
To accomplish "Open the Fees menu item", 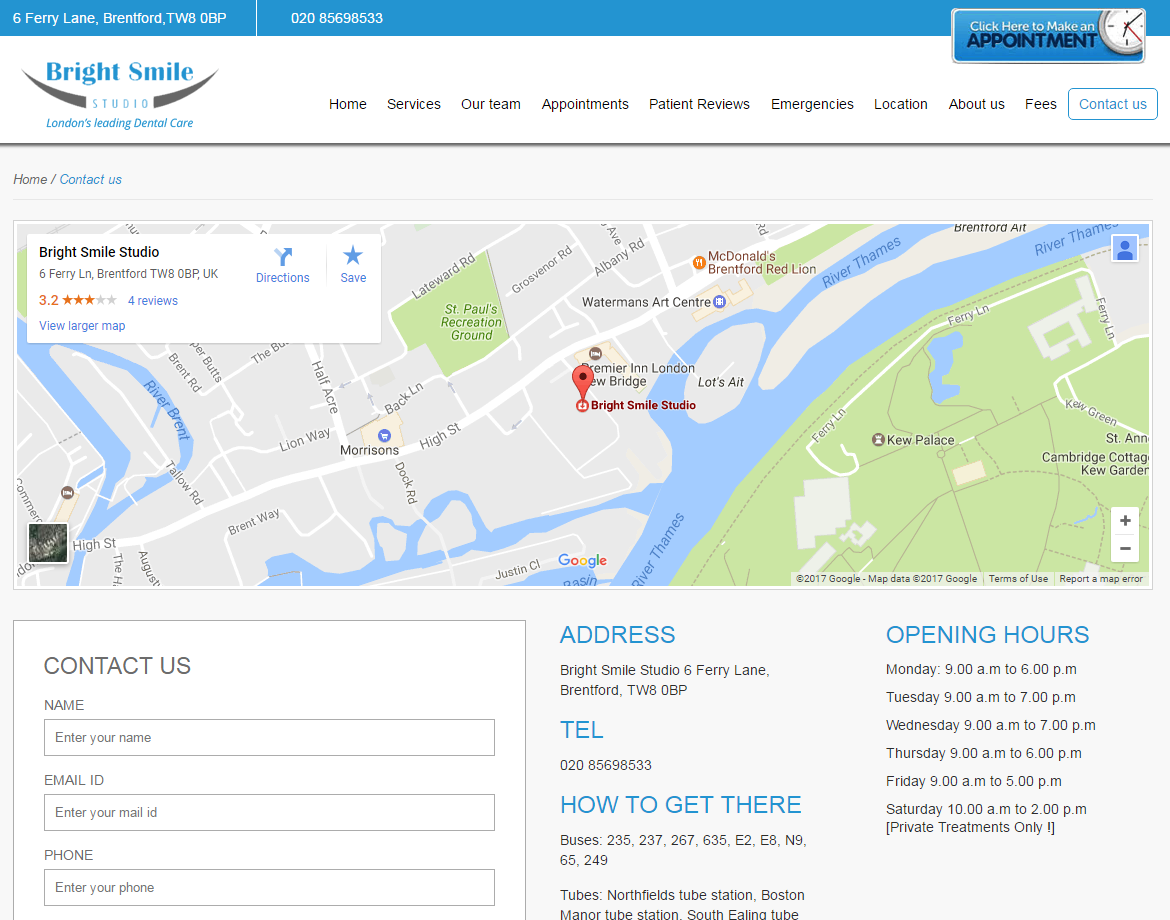I will (x=1040, y=104).
